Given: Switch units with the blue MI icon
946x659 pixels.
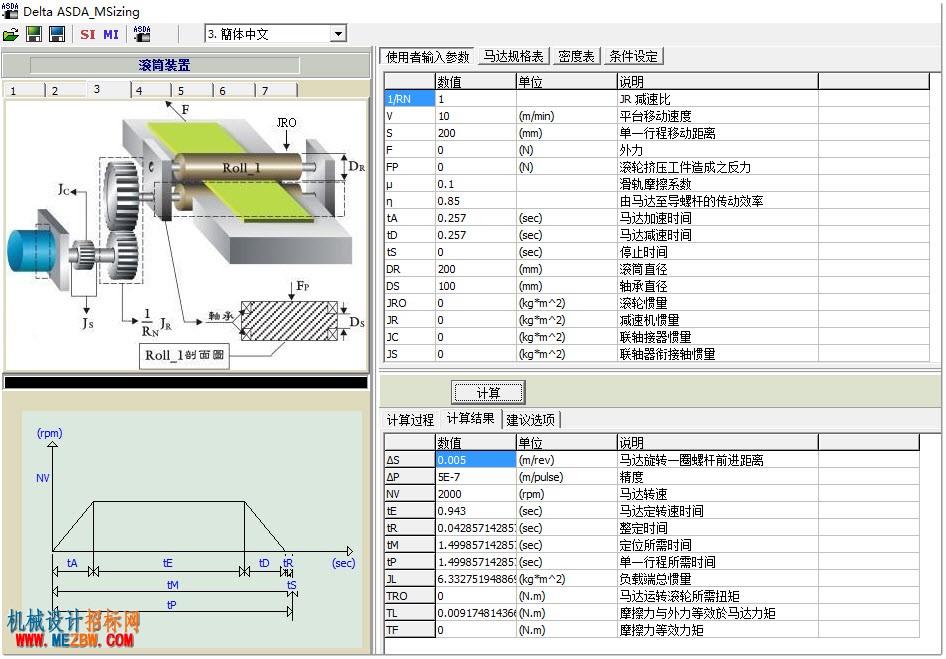Looking at the screenshot, I should coord(111,34).
